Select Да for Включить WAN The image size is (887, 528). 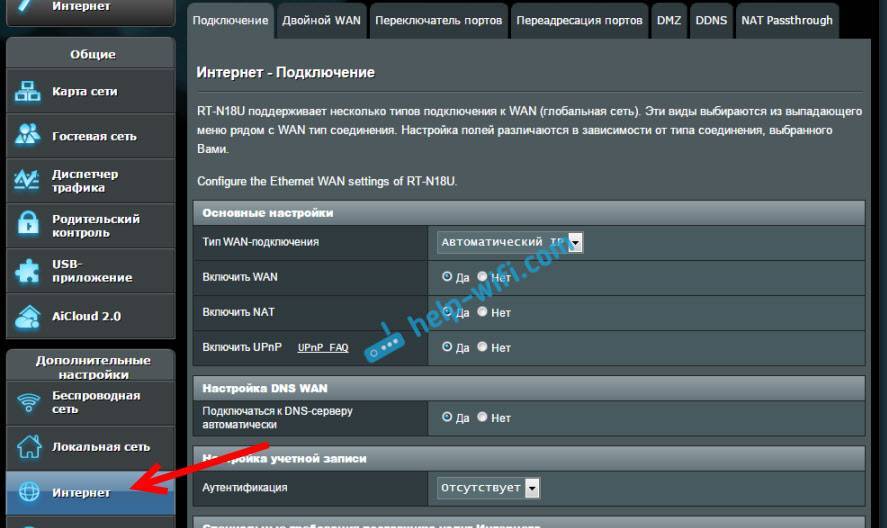pyautogui.click(x=447, y=276)
